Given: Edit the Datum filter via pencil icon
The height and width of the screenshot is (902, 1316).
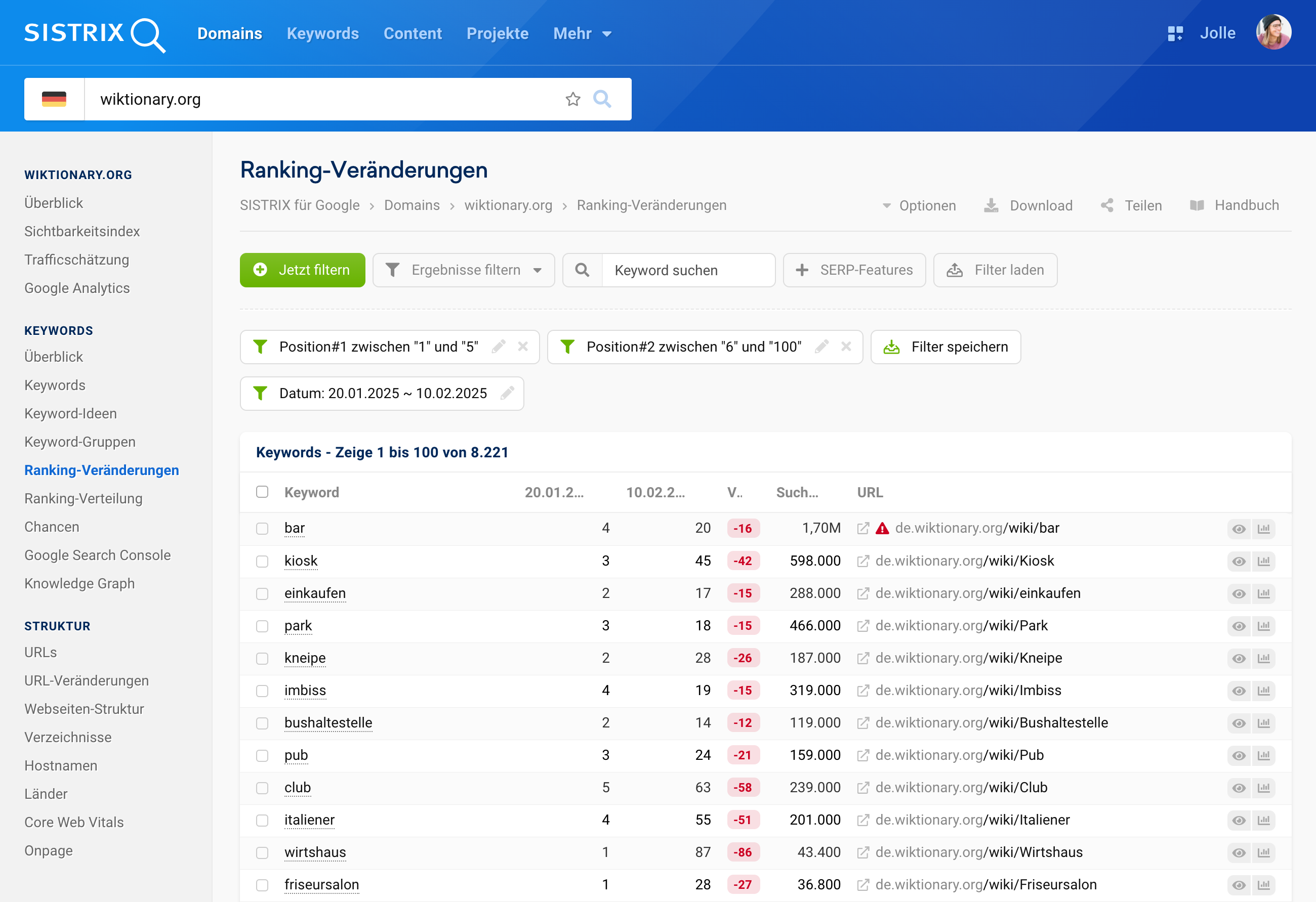Looking at the screenshot, I should pyautogui.click(x=507, y=393).
